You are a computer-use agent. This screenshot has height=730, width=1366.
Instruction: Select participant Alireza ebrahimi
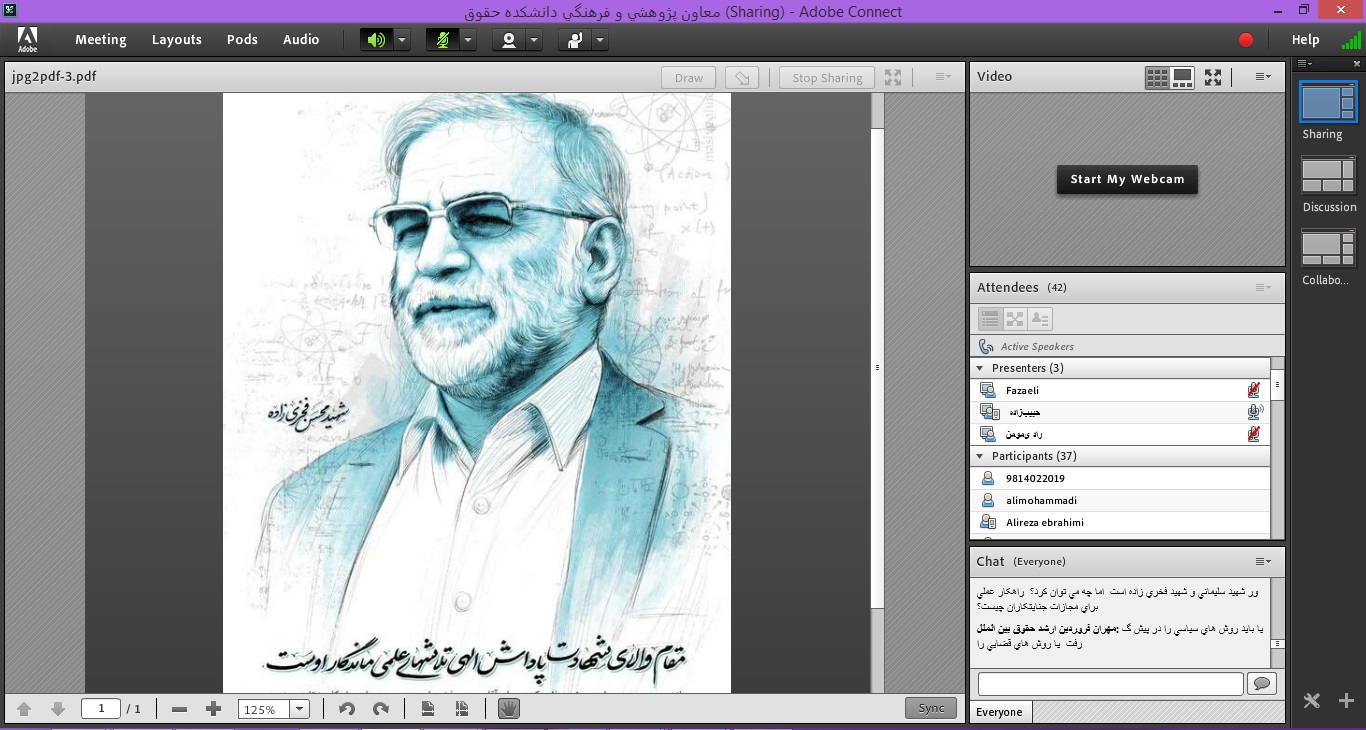click(1120, 522)
